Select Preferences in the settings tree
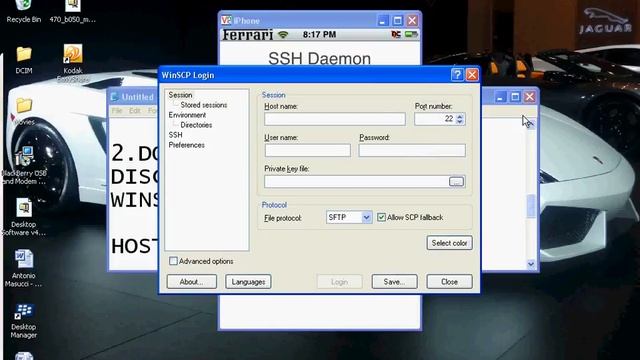The width and height of the screenshot is (640, 360). [187, 145]
